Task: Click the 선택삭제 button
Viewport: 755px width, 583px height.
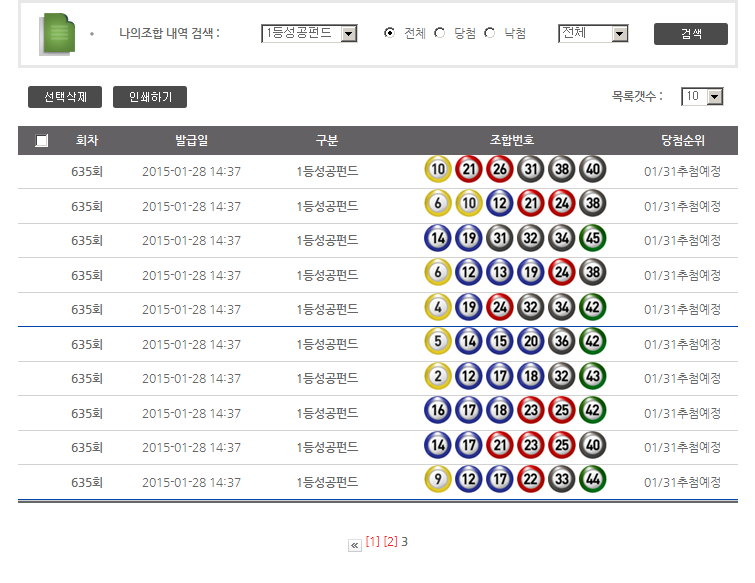Action: click(x=65, y=97)
